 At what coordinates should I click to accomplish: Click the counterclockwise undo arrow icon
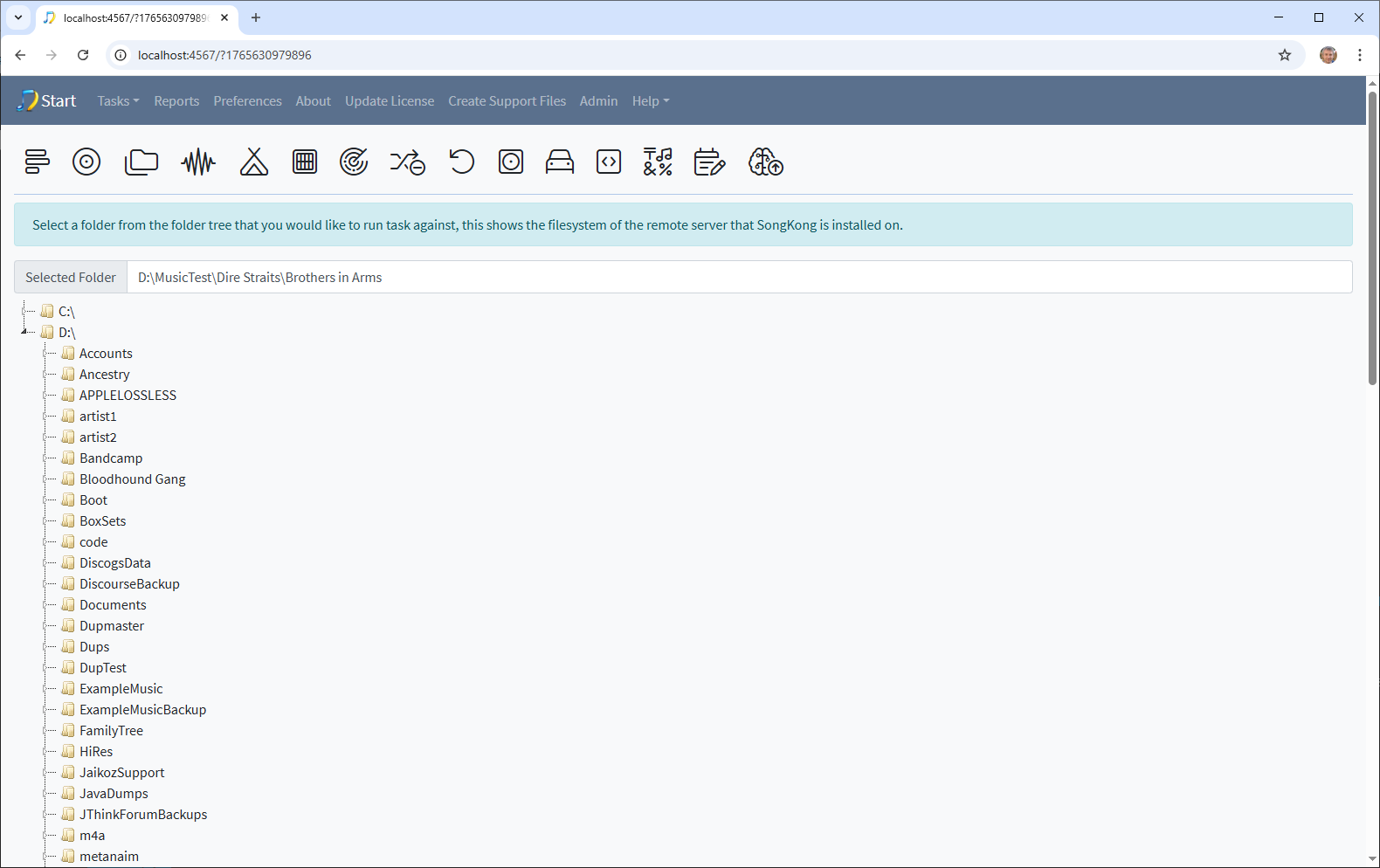click(461, 162)
